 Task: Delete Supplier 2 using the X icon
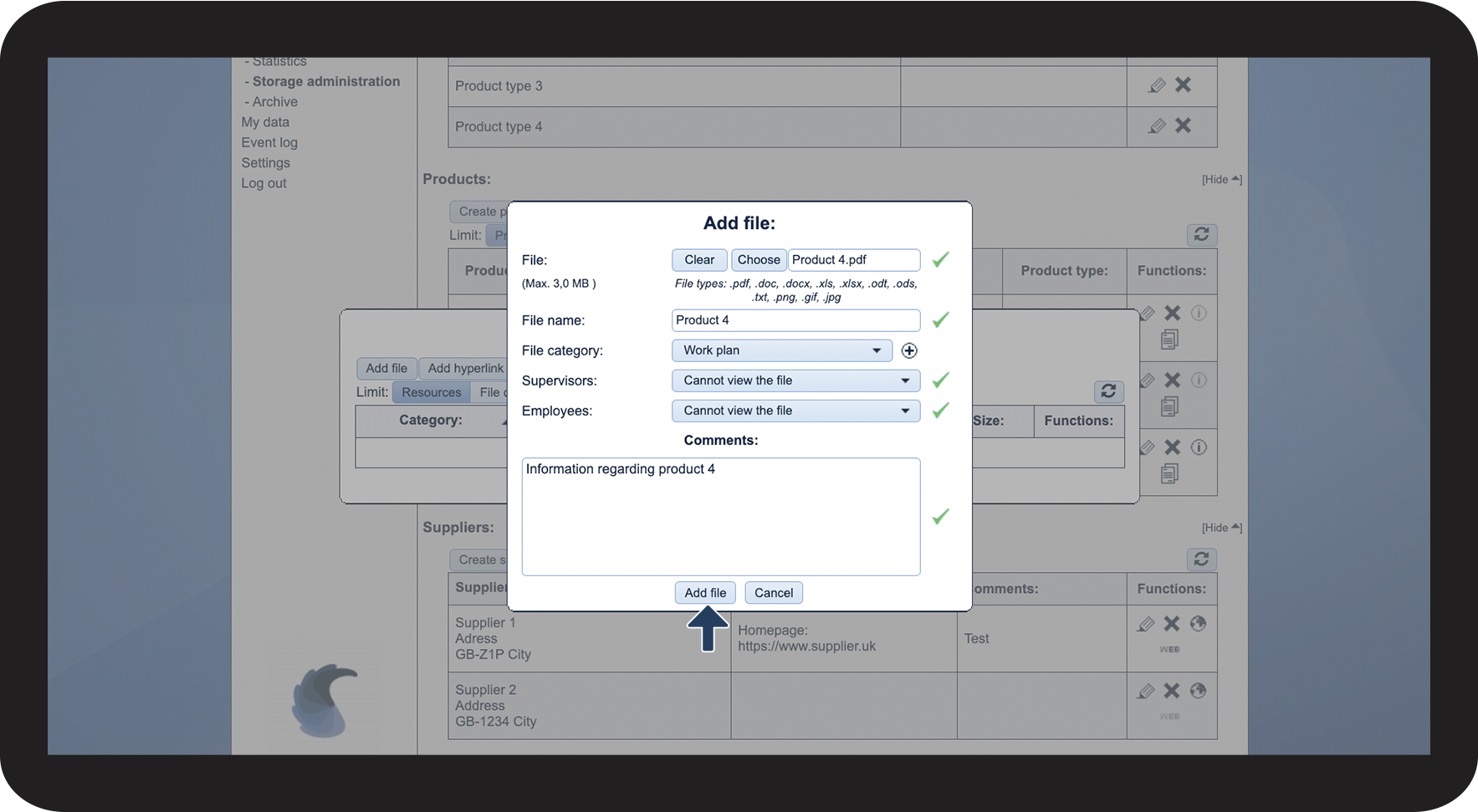(1172, 691)
